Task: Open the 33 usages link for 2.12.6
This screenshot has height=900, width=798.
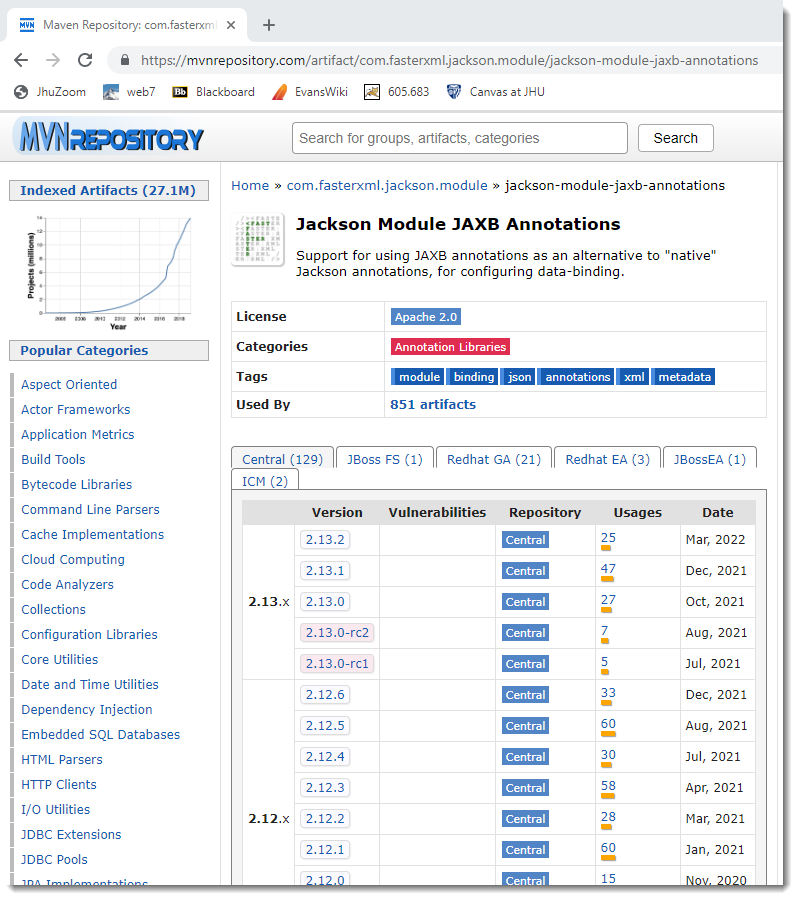Action: coord(608,693)
